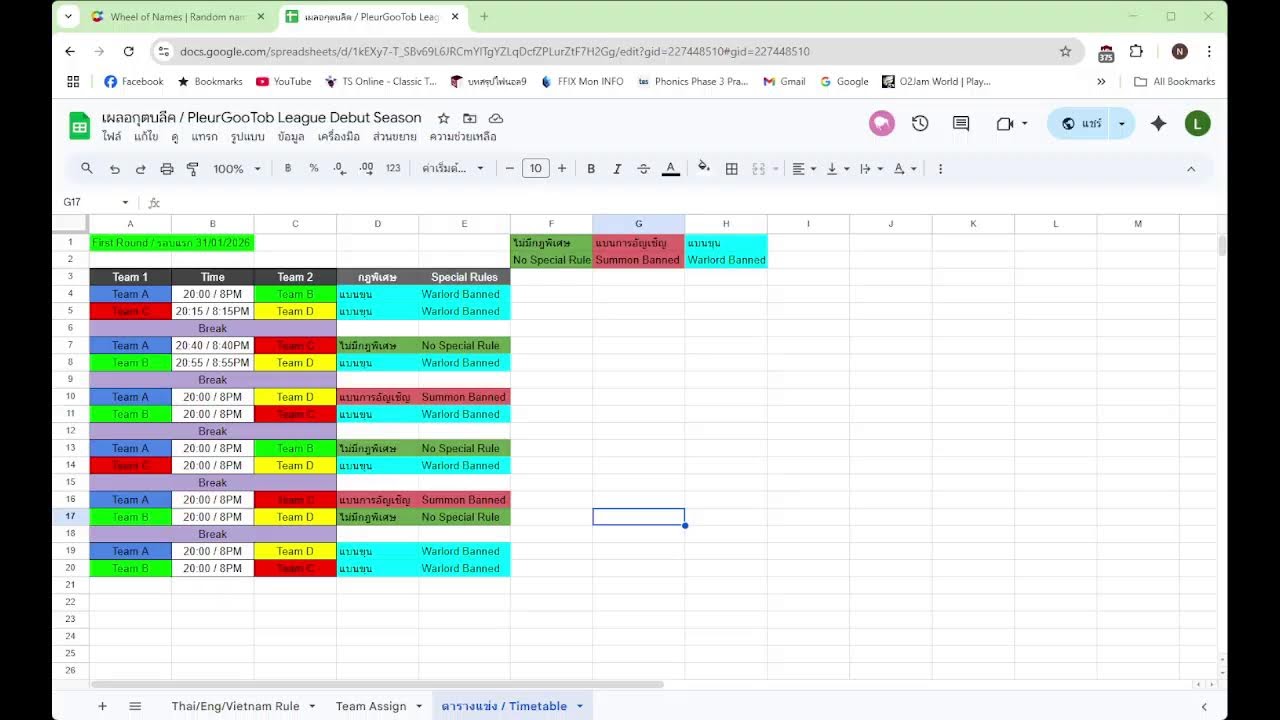Viewport: 1280px width, 720px height.
Task: Open Facebook bookmark
Action: (x=134, y=81)
